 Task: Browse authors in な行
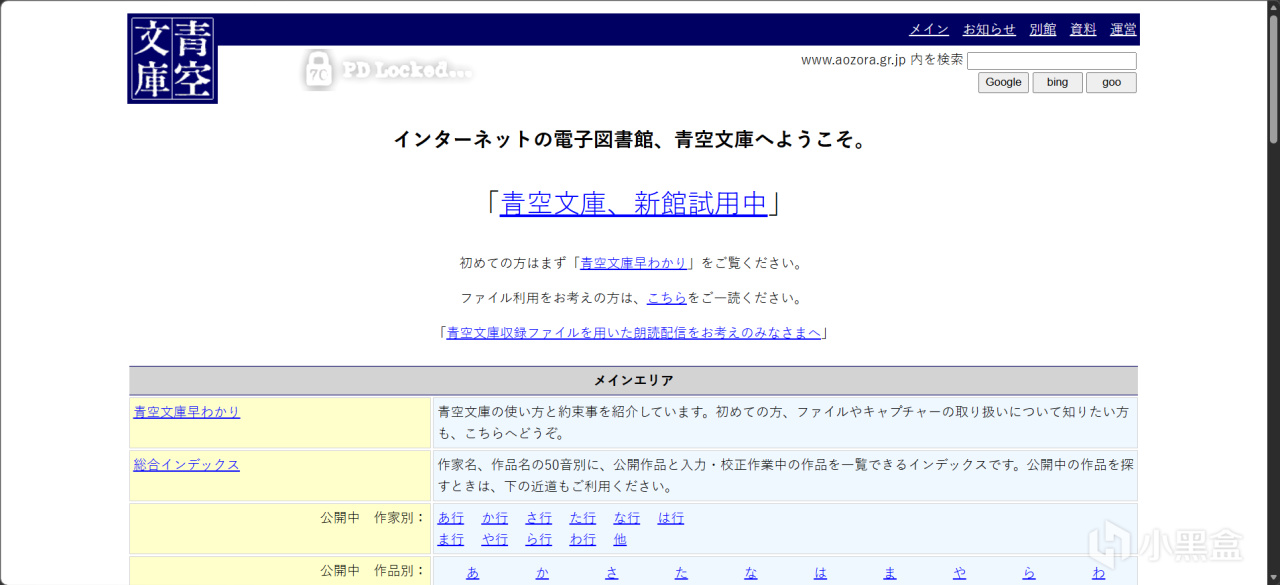pos(627,518)
